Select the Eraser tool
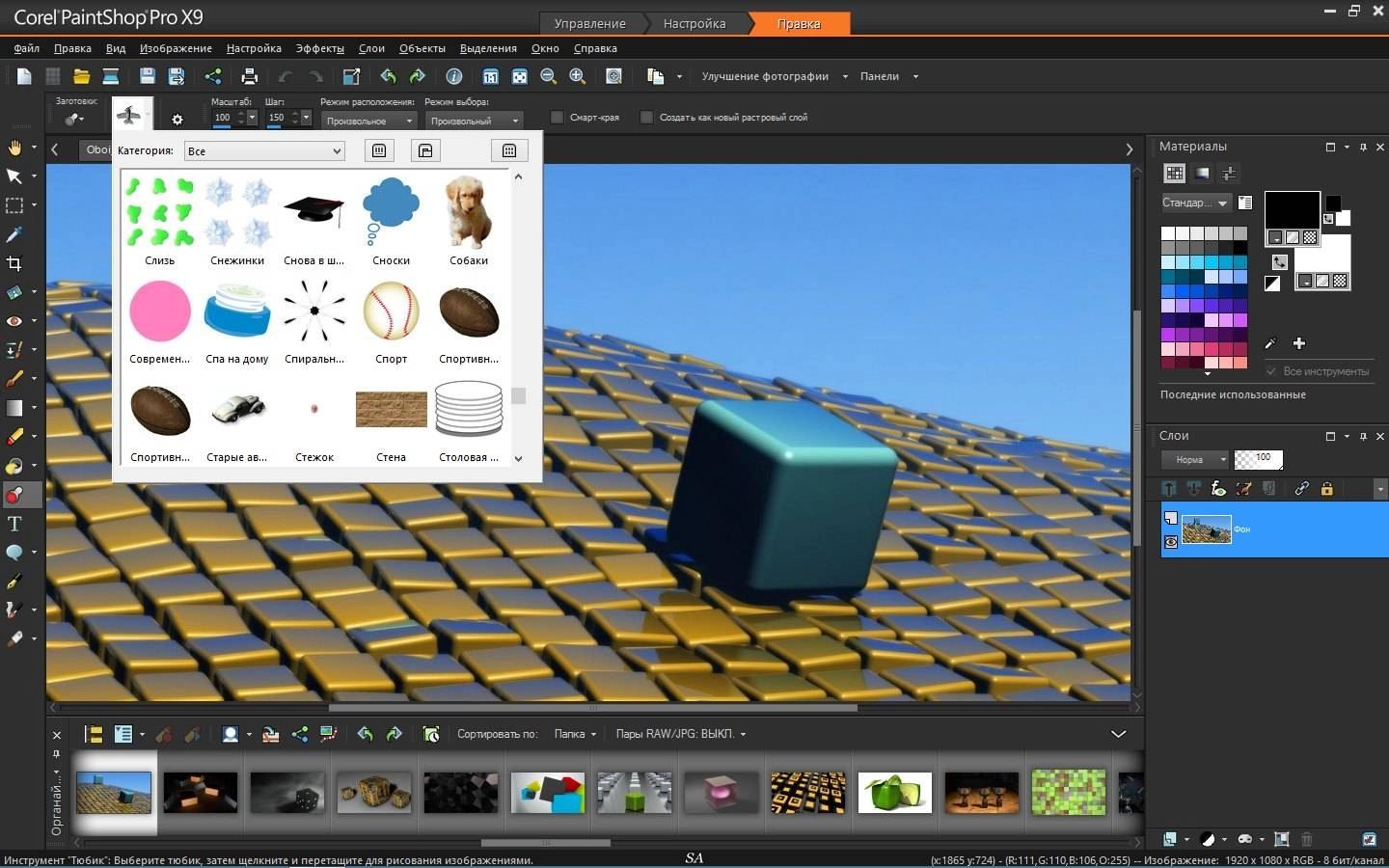 [14, 437]
